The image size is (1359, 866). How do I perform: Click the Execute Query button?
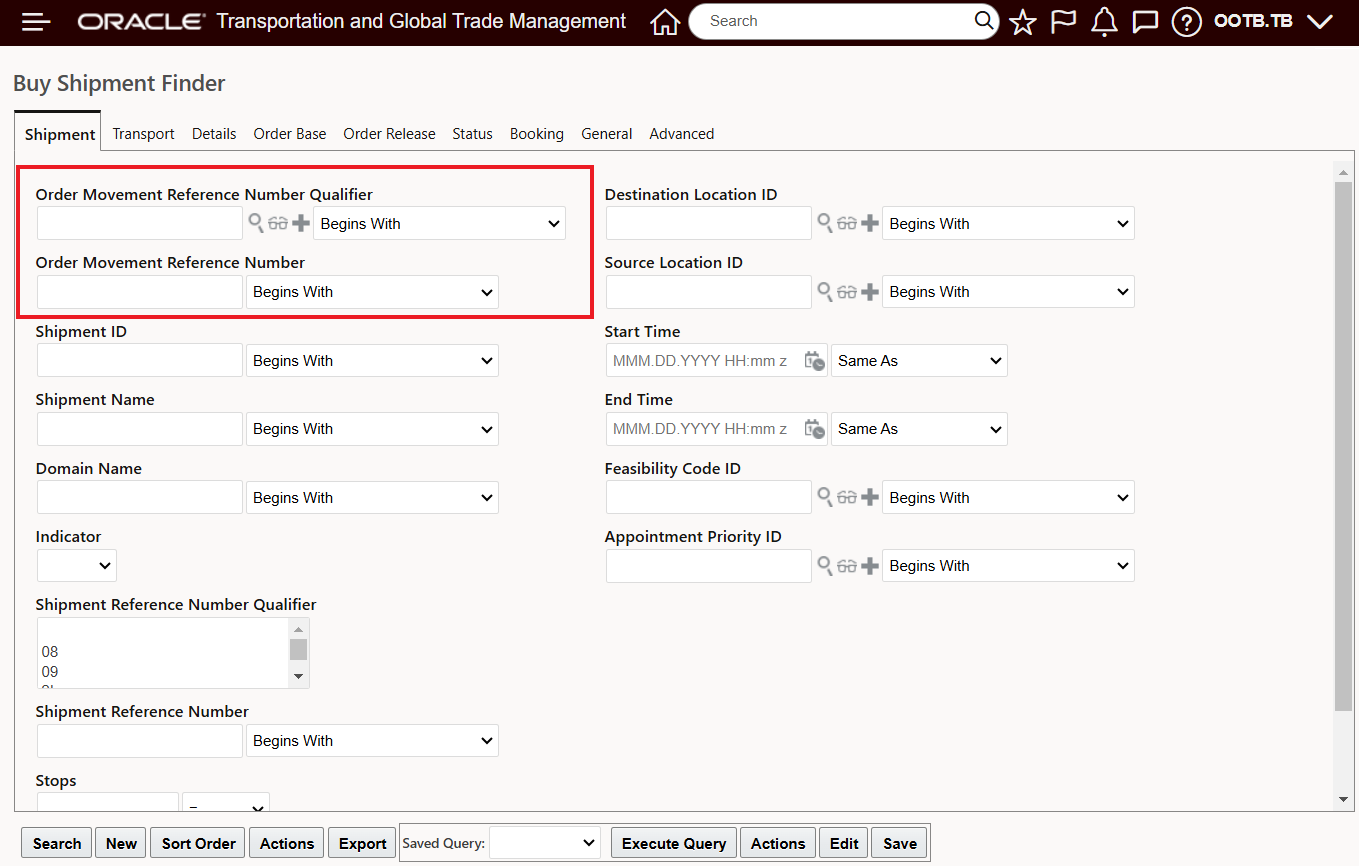click(x=674, y=843)
